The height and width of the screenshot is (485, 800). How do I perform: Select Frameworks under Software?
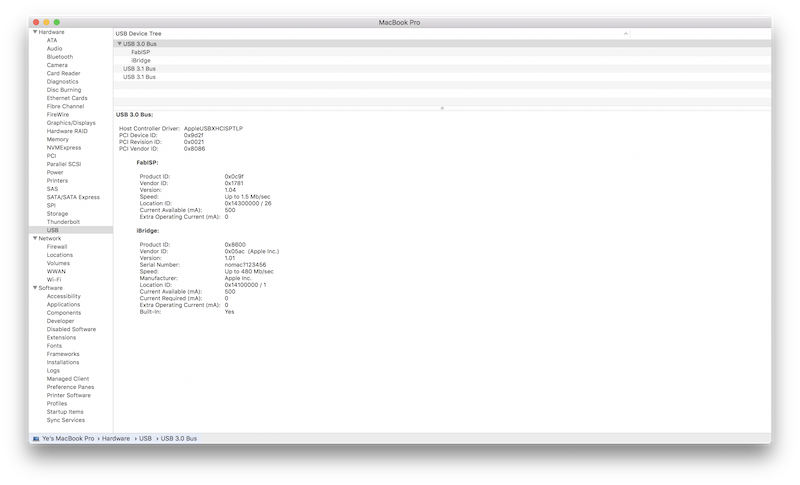pos(63,354)
